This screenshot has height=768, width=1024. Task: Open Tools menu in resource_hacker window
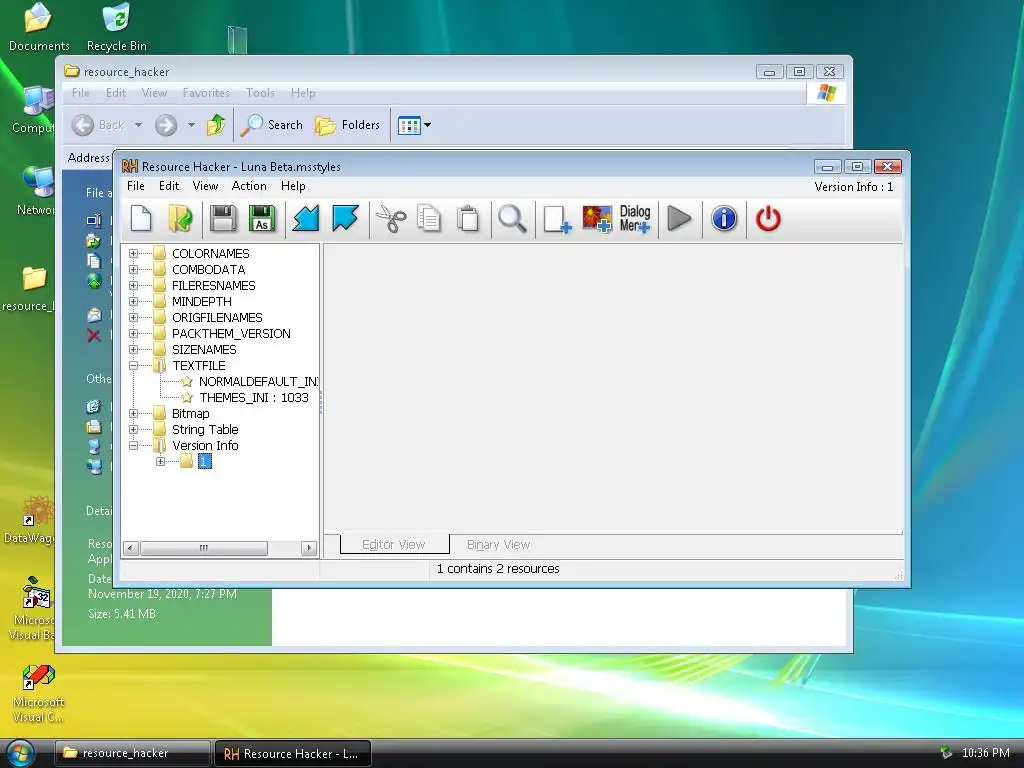260,93
